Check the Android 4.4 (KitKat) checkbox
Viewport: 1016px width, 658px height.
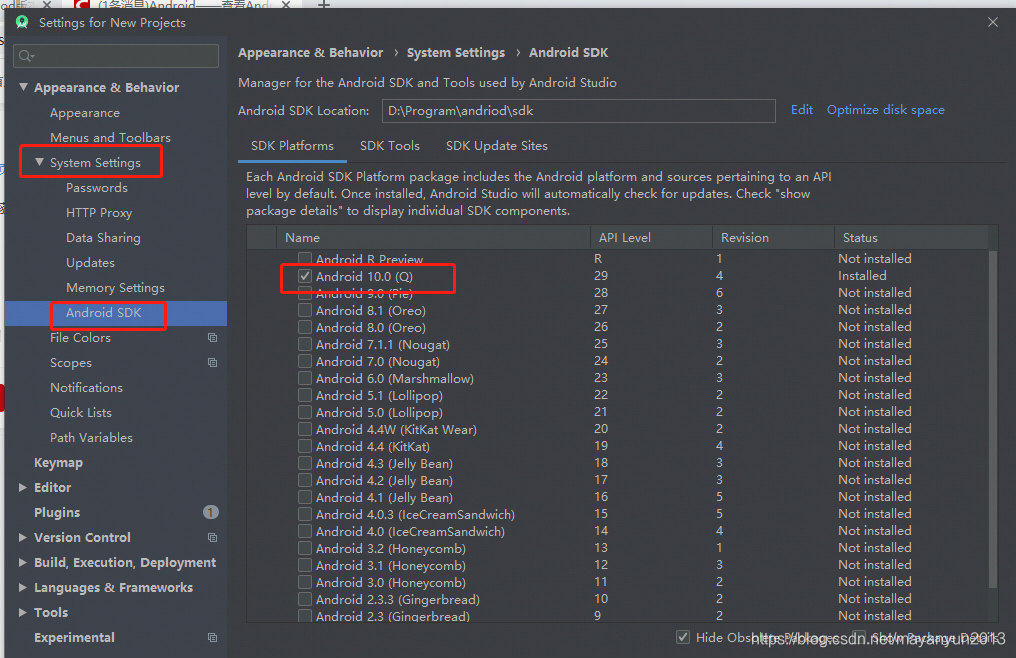point(305,446)
